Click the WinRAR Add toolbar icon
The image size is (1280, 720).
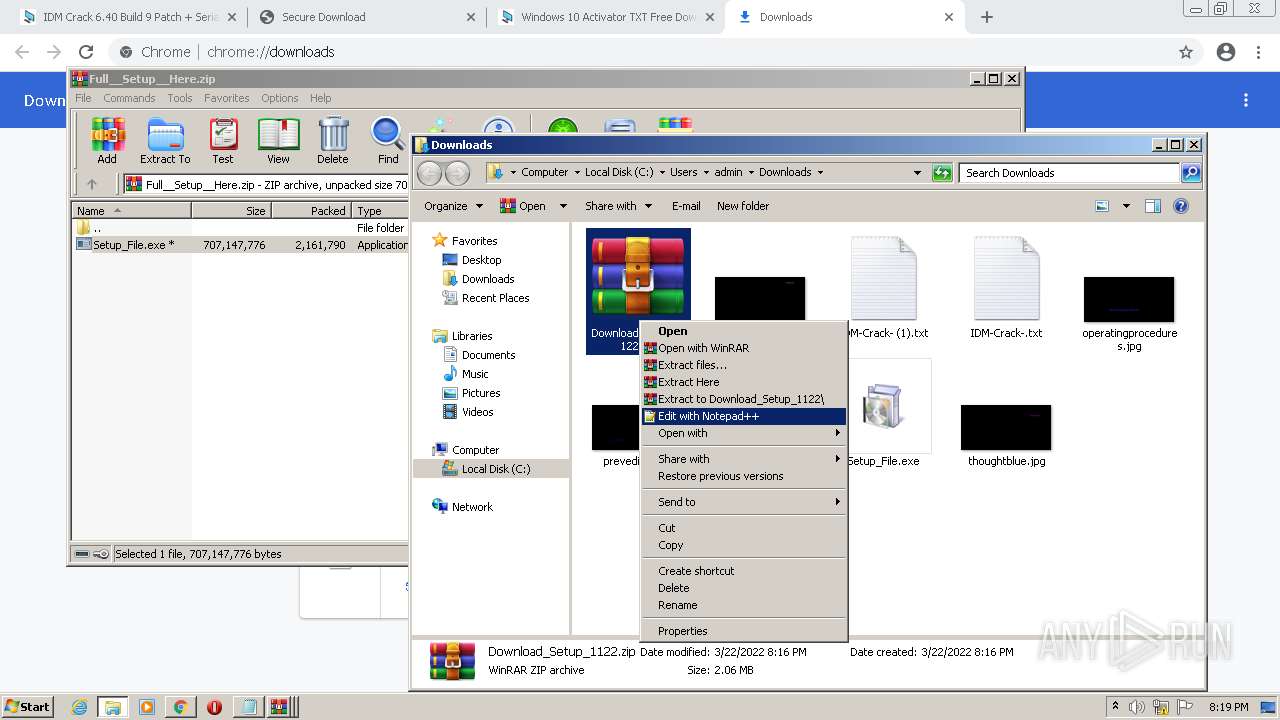point(107,140)
